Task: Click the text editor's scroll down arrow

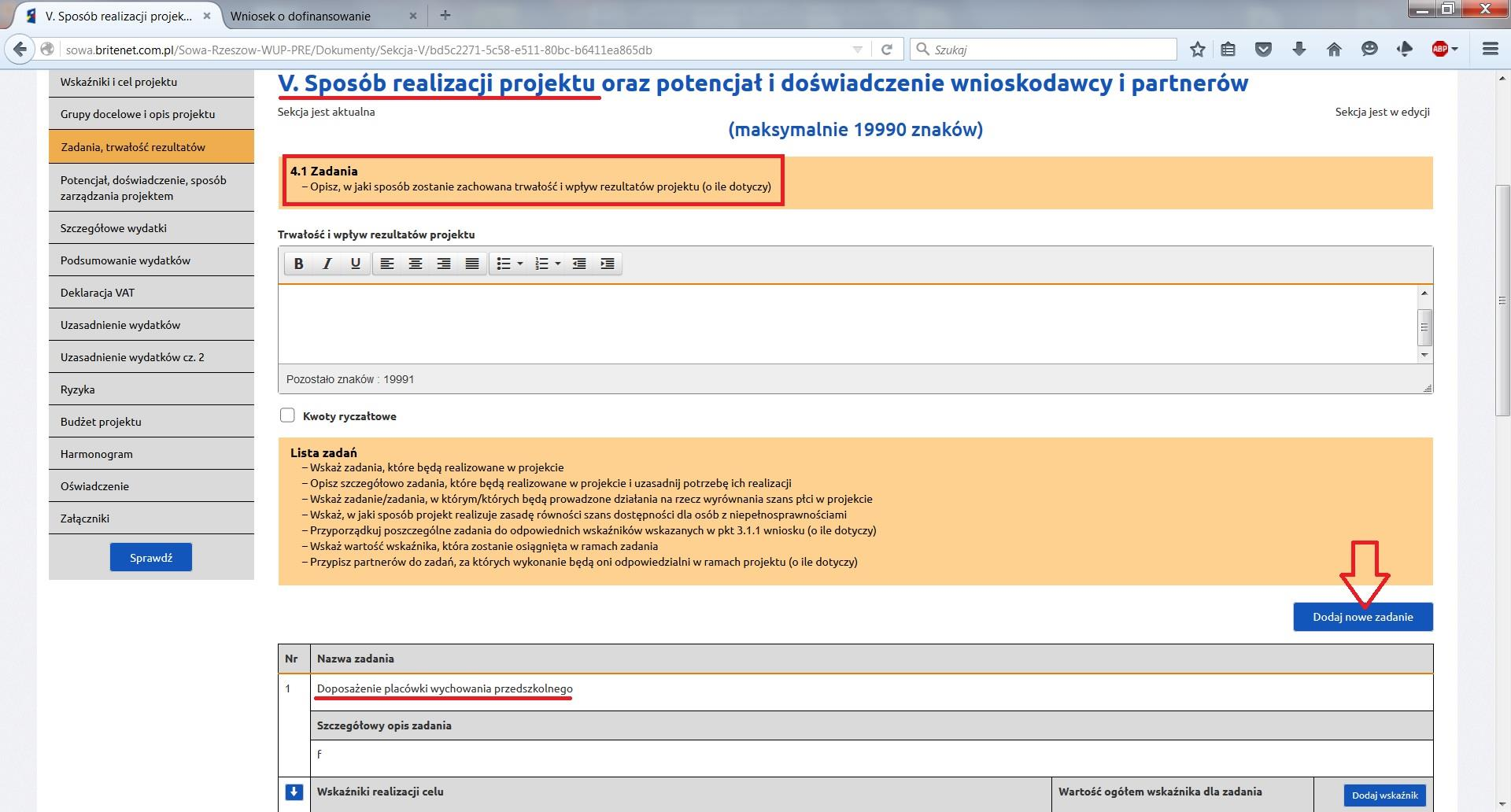Action: (1424, 355)
